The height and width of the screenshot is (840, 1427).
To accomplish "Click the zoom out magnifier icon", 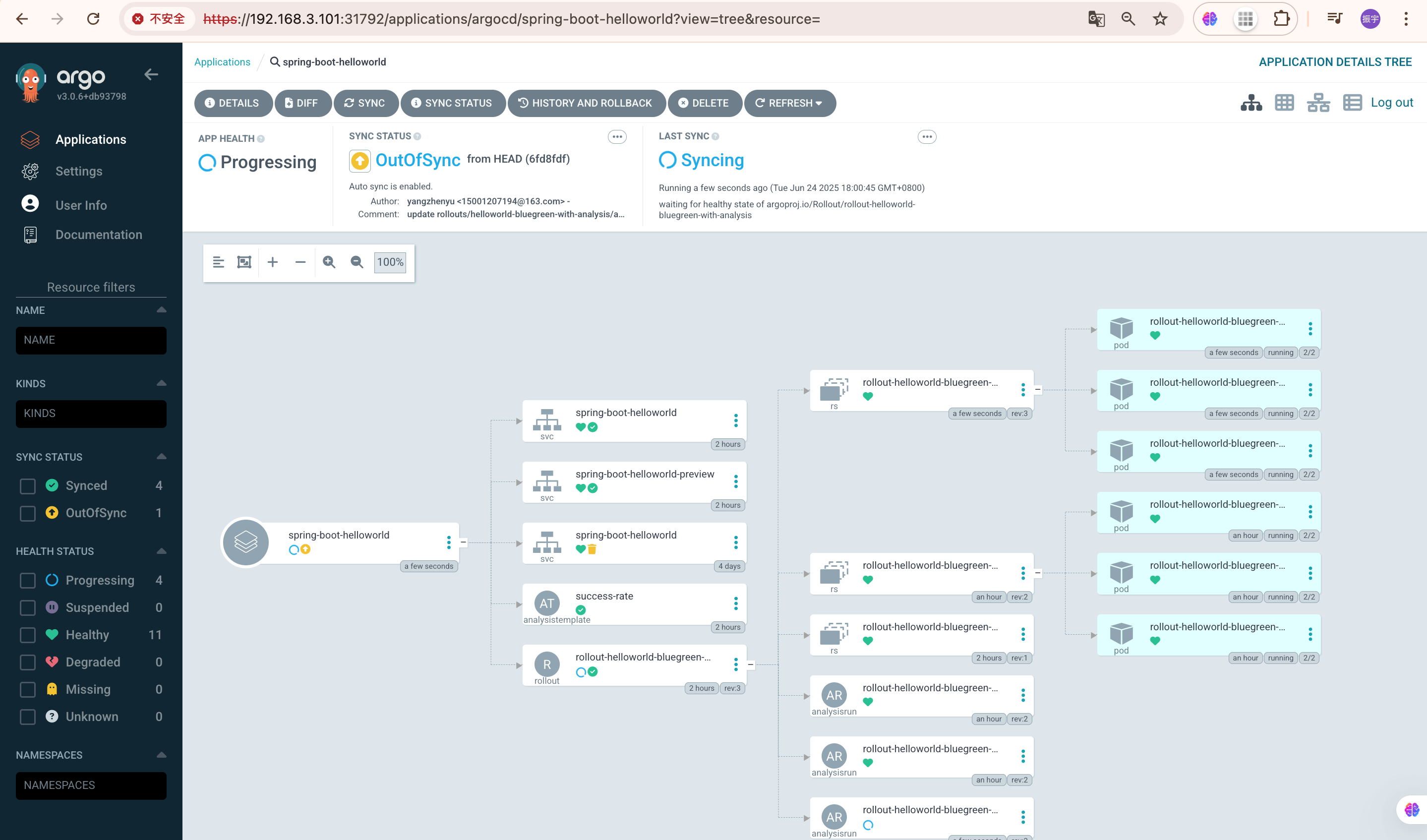I will [356, 262].
